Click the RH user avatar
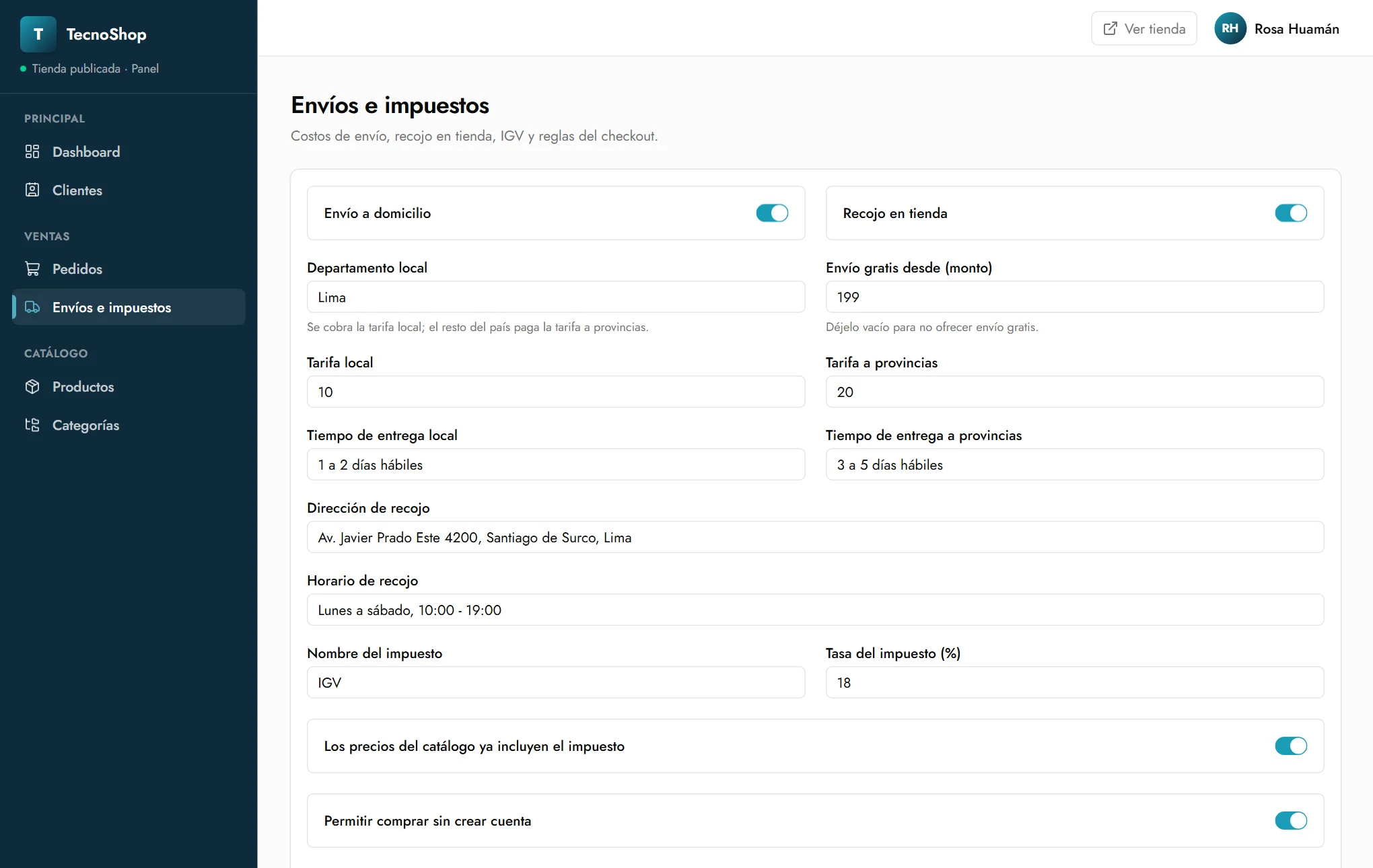1373x868 pixels. point(1230,29)
